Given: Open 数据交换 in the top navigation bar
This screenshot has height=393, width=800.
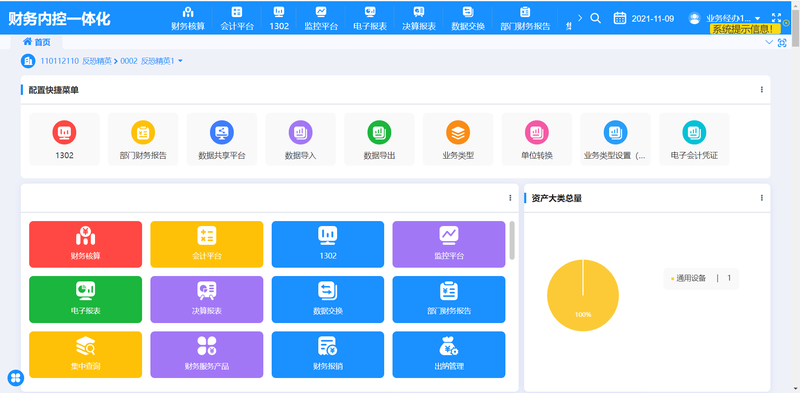Looking at the screenshot, I should (468, 18).
